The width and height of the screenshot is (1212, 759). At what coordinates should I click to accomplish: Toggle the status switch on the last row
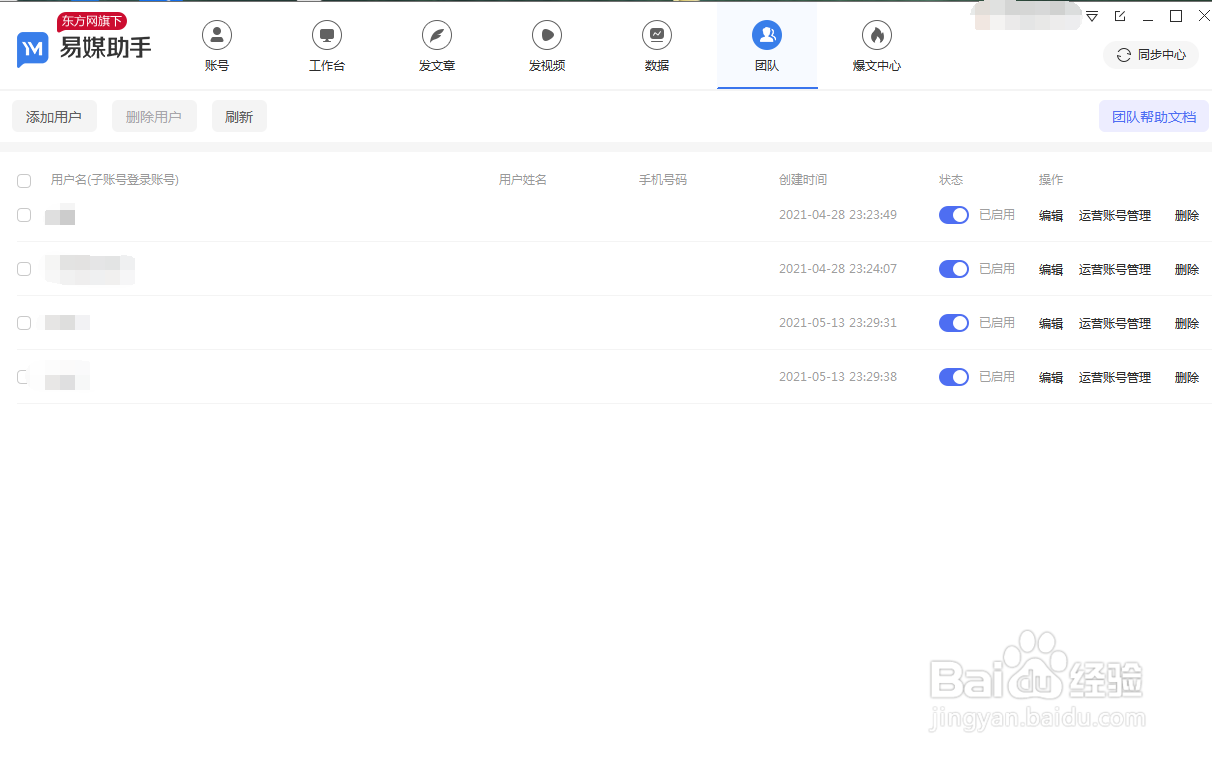point(953,377)
